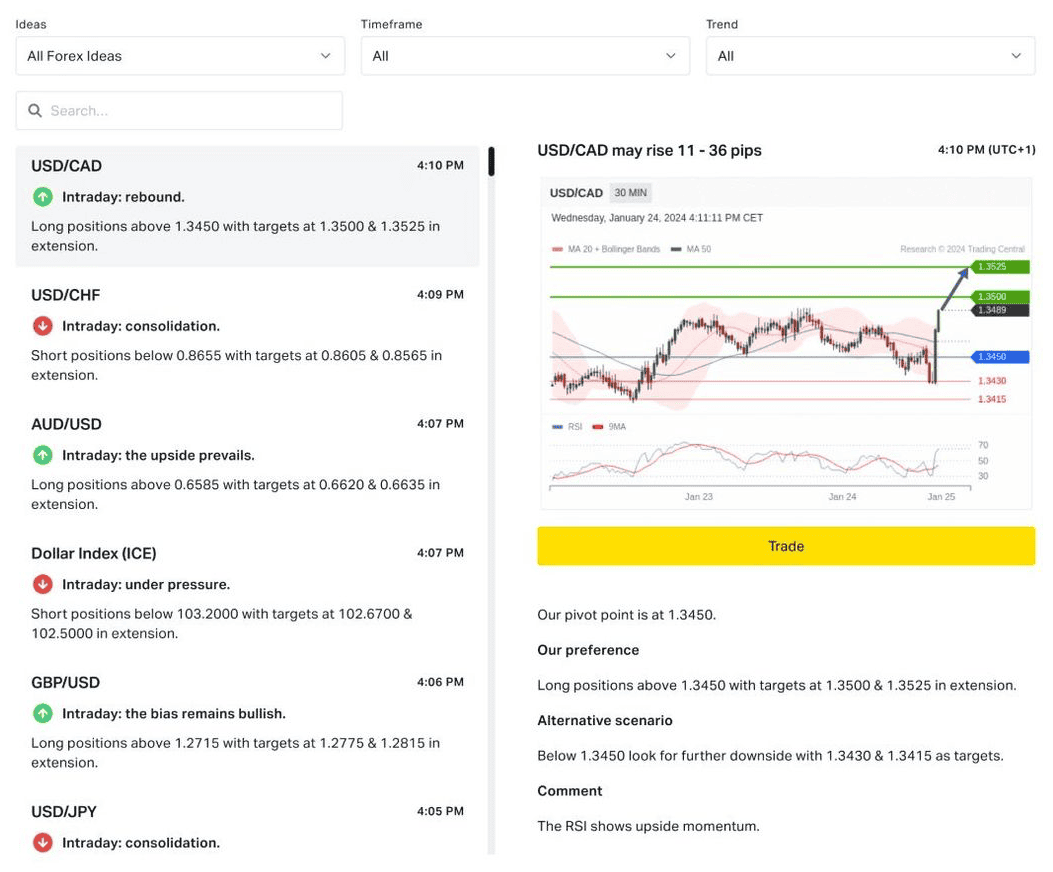1053x872 pixels.
Task: Click the 4:06 PM timestamp for GBP/USD
Action: (x=440, y=682)
